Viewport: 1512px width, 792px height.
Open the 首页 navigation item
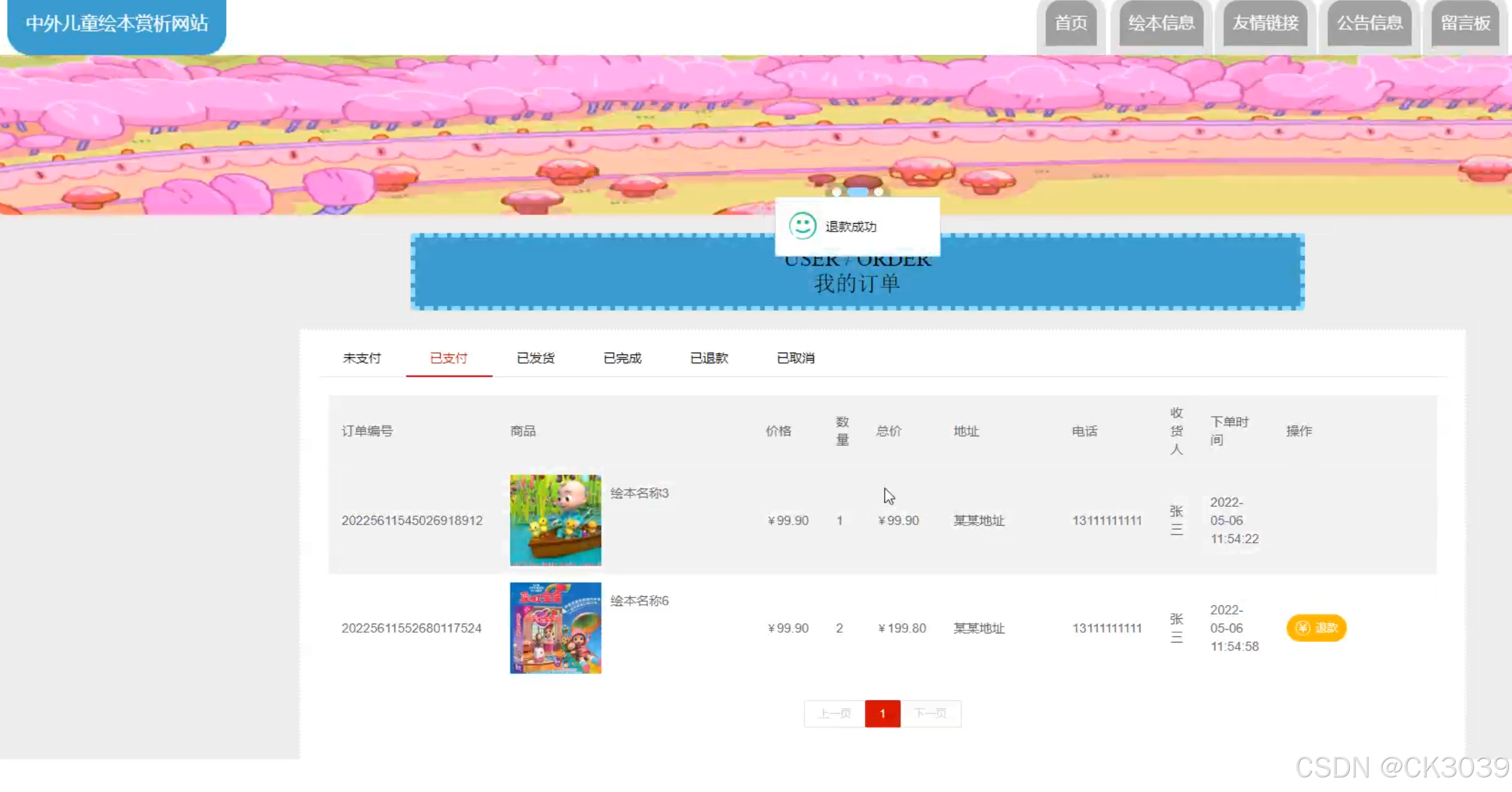1071,23
